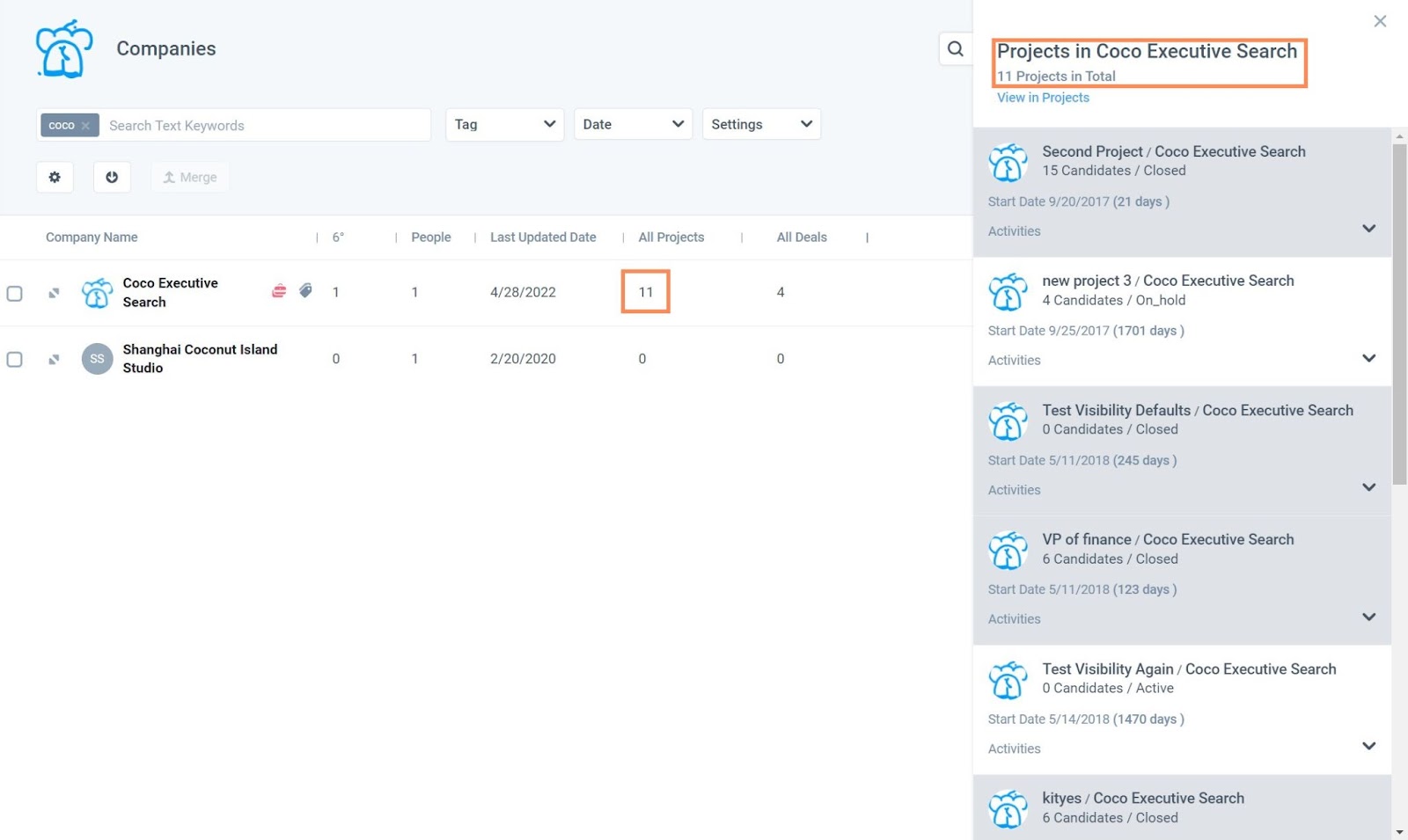Click 15 Candidates / Closed status
This screenshot has height=840, width=1408.
1113,171
